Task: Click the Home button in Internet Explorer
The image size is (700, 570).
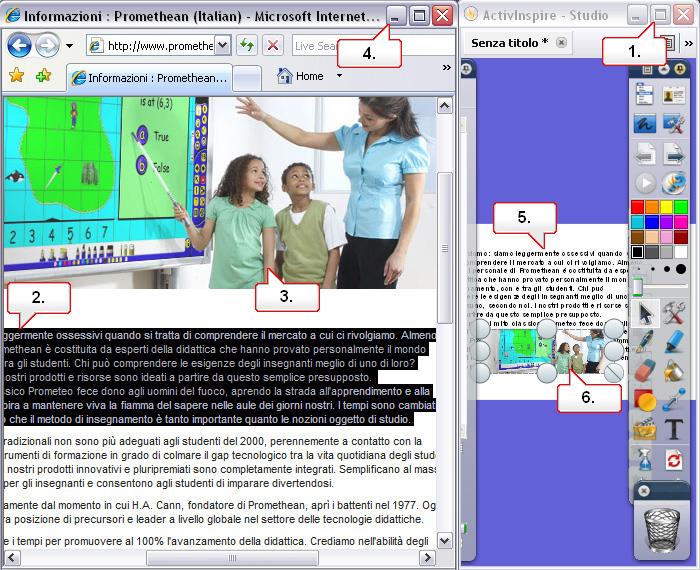Action: coord(300,76)
